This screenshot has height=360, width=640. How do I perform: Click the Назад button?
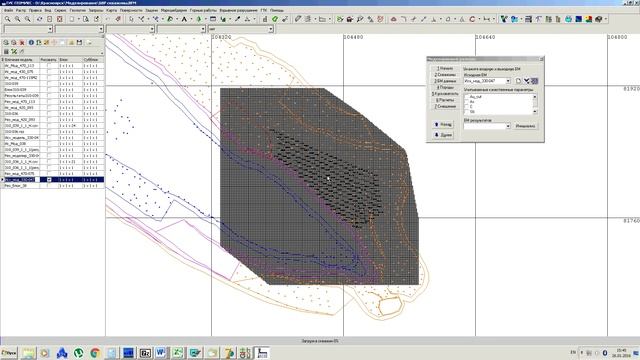click(443, 124)
